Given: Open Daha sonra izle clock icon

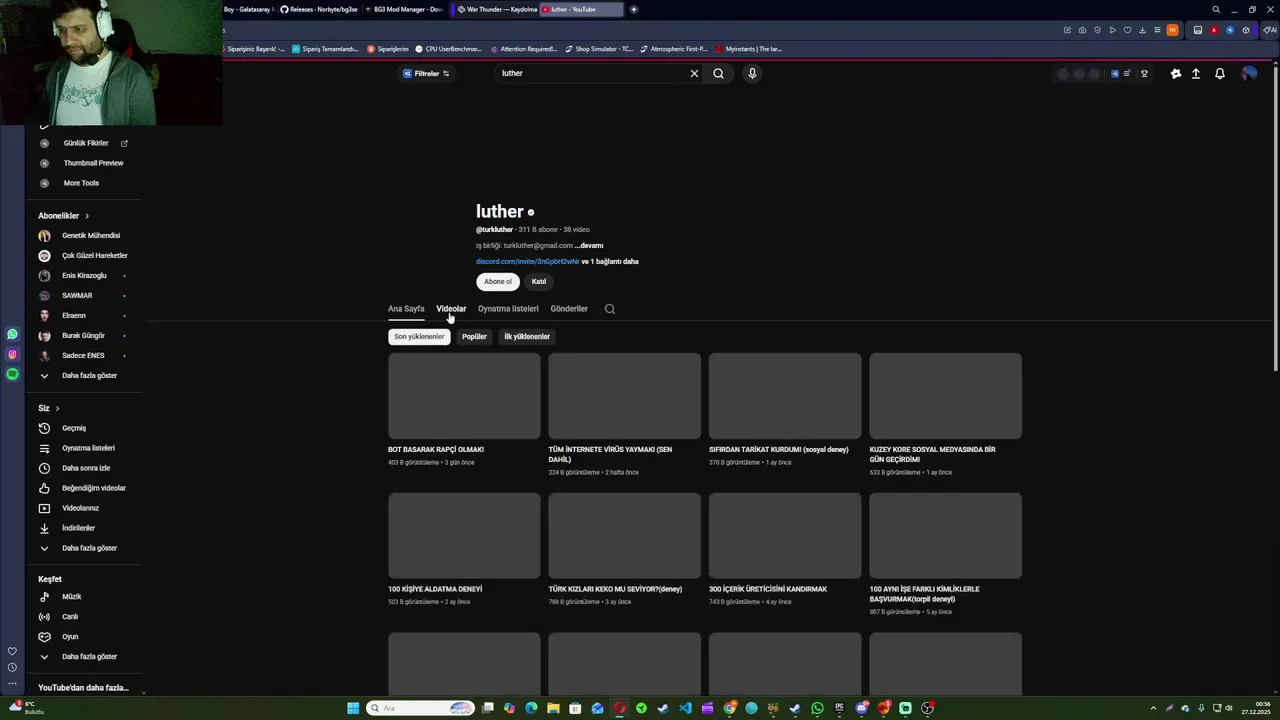Looking at the screenshot, I should click(44, 468).
